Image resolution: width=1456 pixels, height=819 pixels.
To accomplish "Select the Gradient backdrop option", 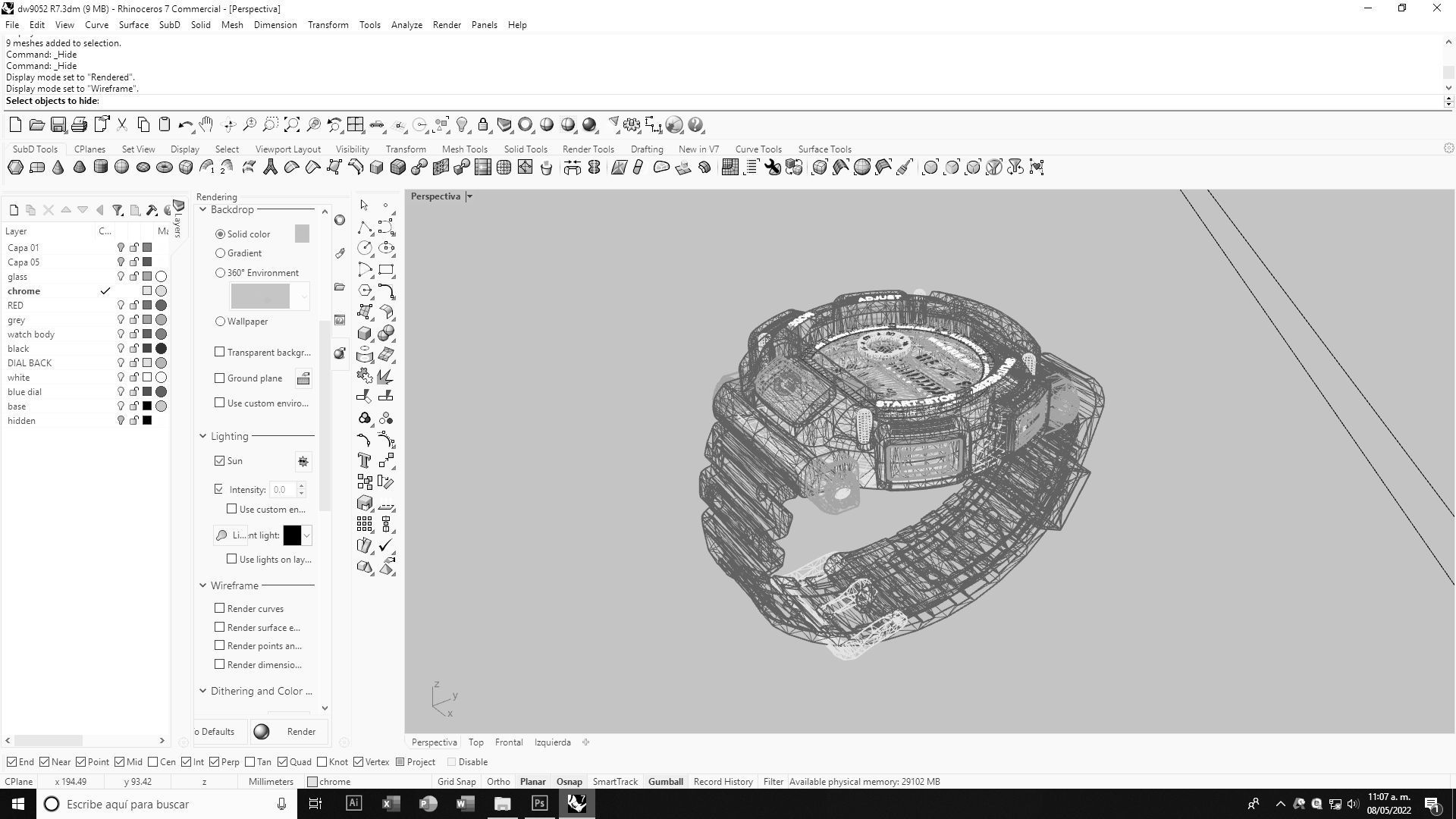I will point(220,253).
